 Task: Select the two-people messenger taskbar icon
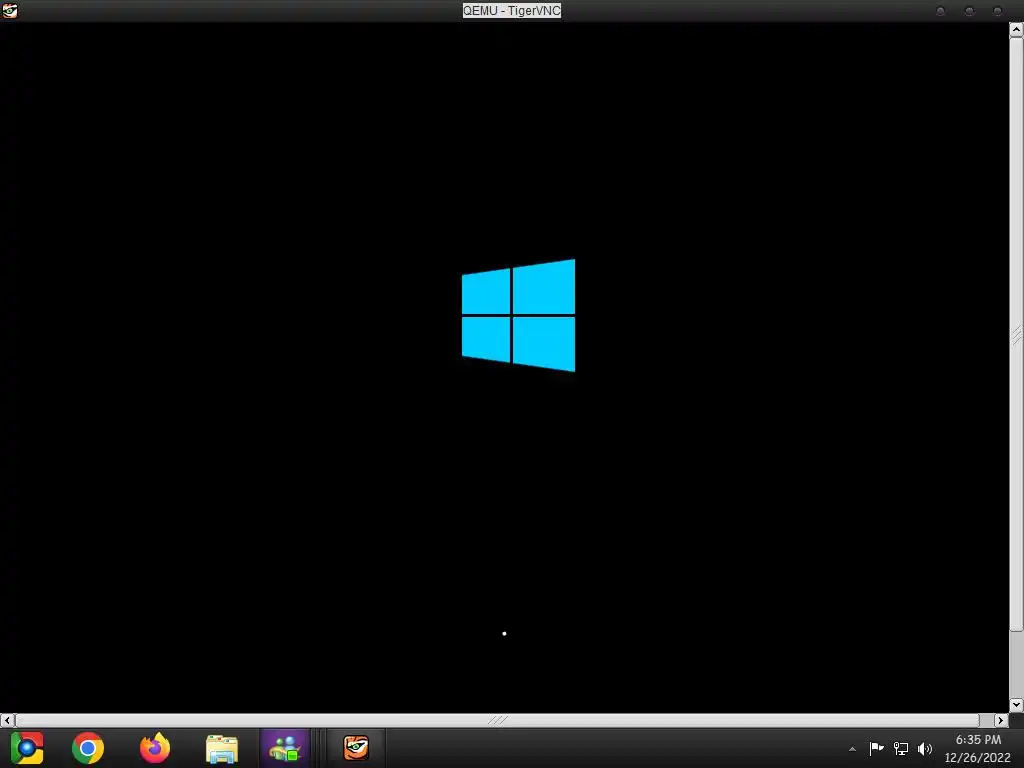[x=285, y=748]
